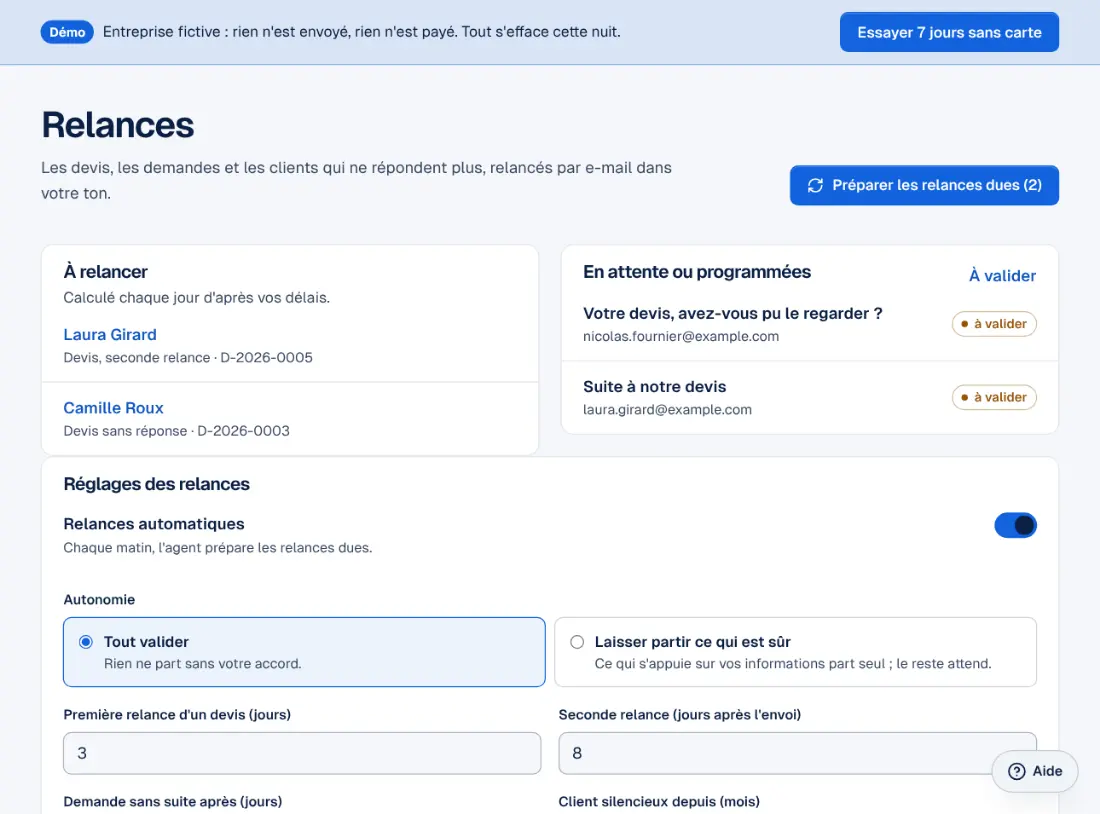Click the "À relancer" card title
Viewport: 1100px width, 814px height.
[105, 272]
